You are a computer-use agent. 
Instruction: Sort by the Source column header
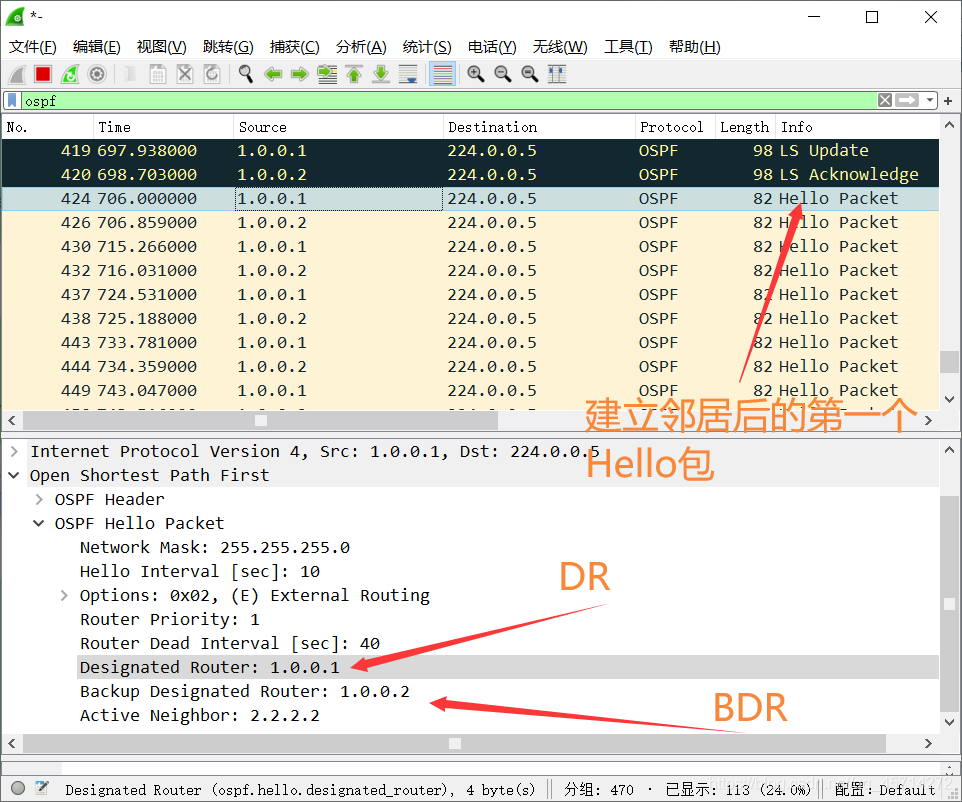[x=338, y=127]
